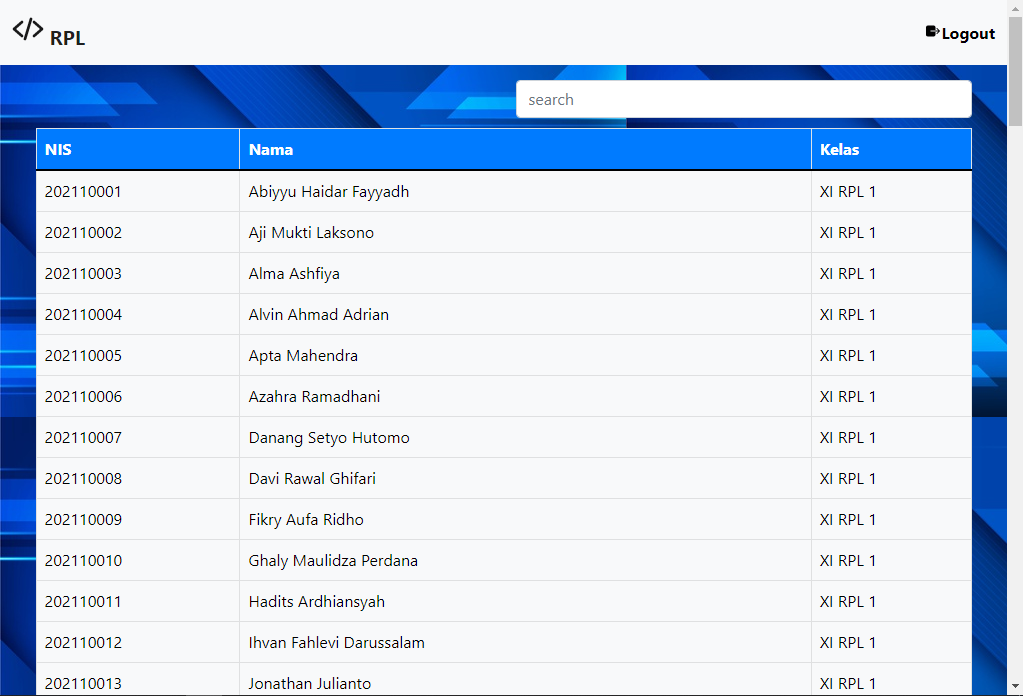Click the Nama column header
This screenshot has height=696, width=1023.
[525, 149]
